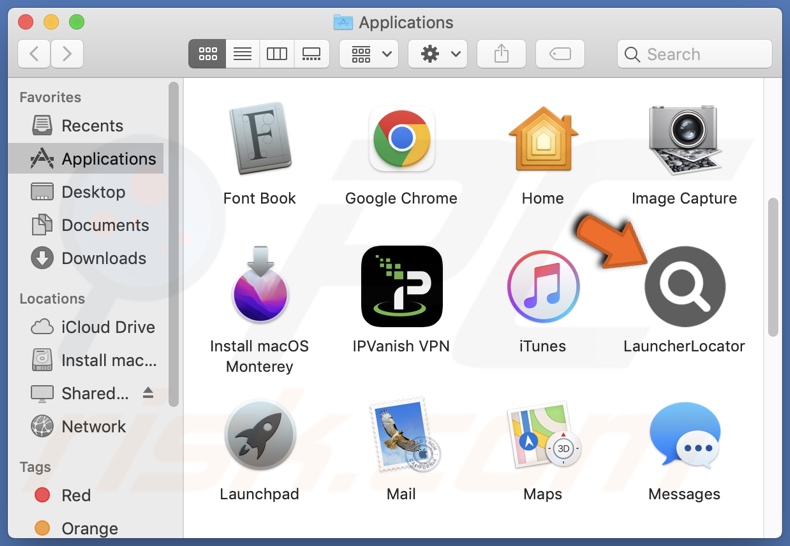Click the Edit Tags toolbar button

pos(560,53)
